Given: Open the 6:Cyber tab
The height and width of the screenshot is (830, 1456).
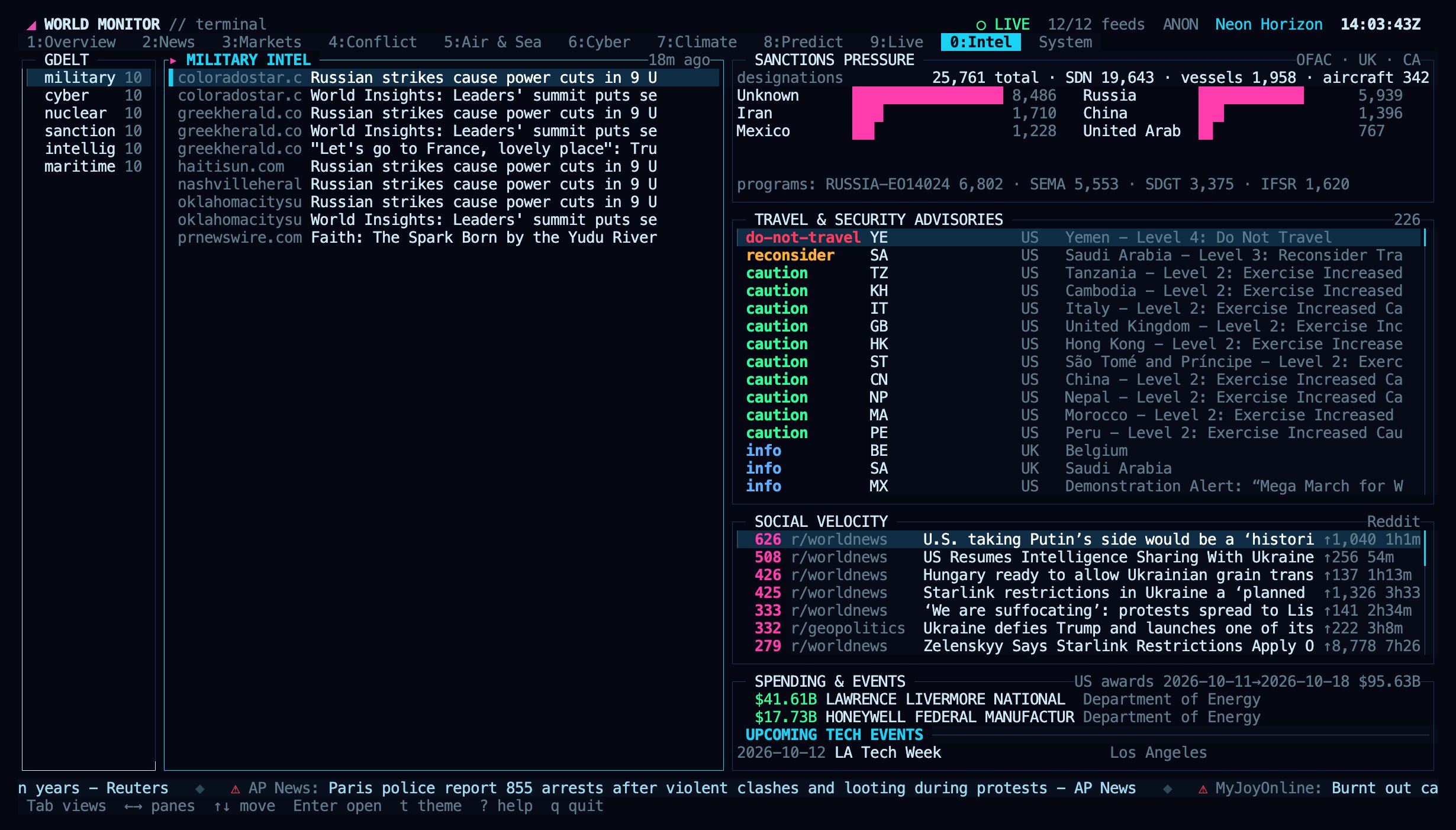Looking at the screenshot, I should (599, 42).
